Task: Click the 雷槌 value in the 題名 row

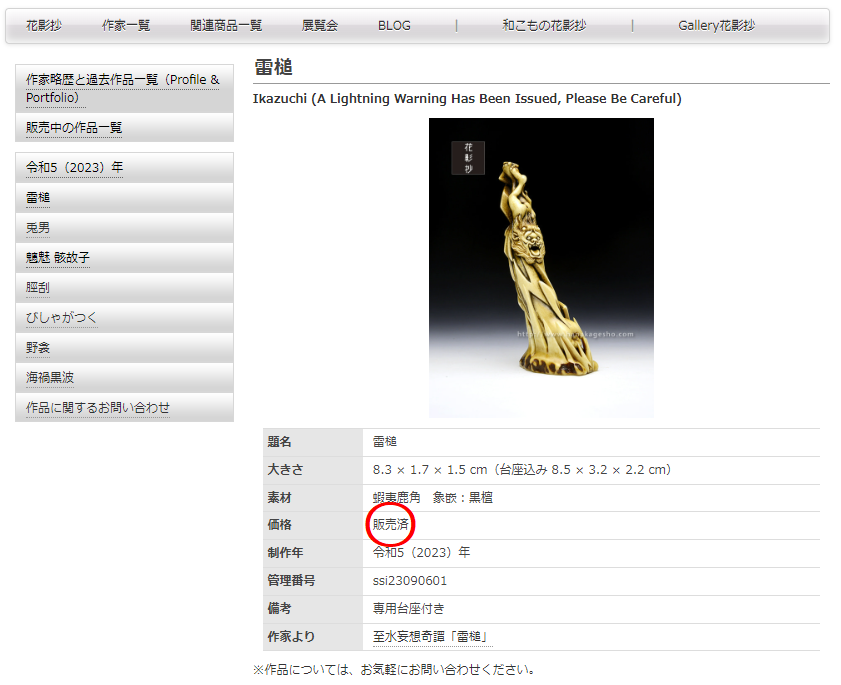Action: pos(385,442)
